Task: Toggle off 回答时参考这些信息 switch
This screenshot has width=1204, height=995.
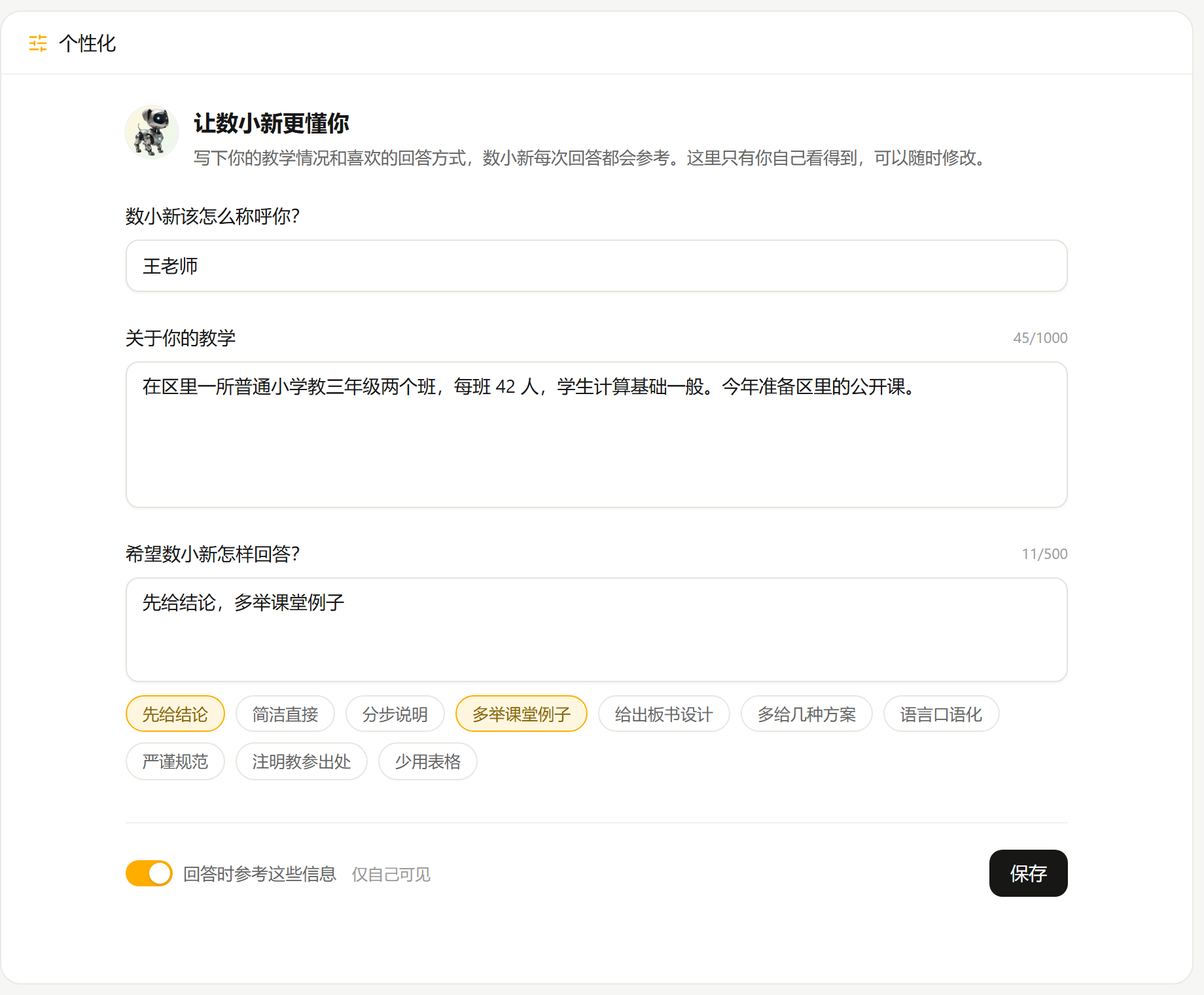Action: click(x=149, y=873)
